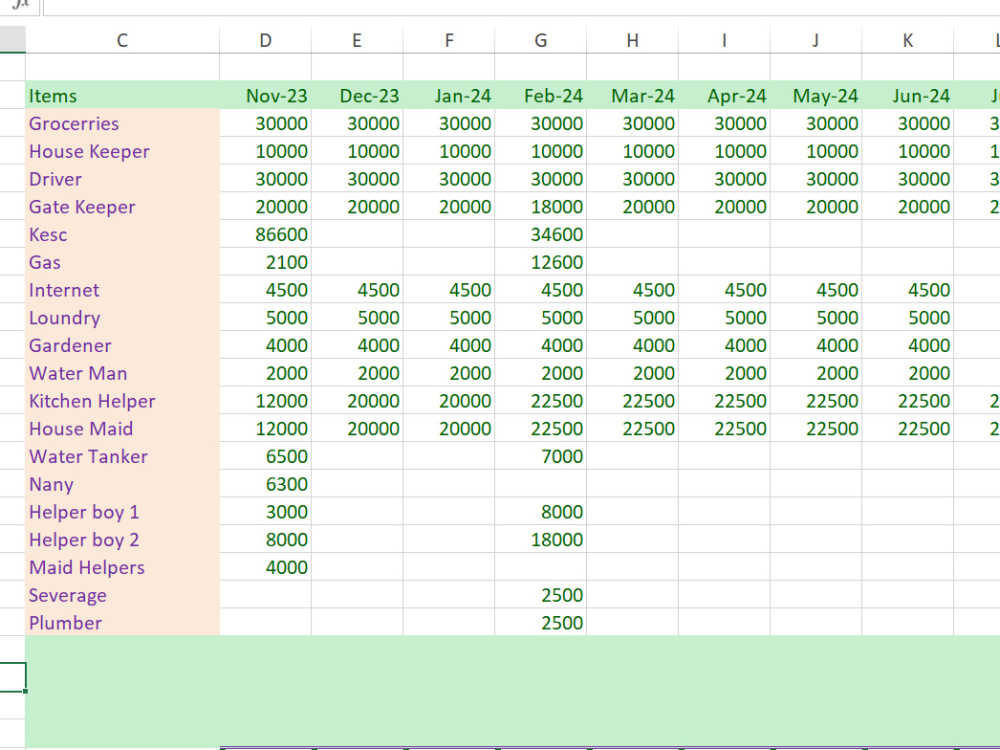Click Plumber Feb-24 value 2500
1000x750 pixels.
[541, 622]
